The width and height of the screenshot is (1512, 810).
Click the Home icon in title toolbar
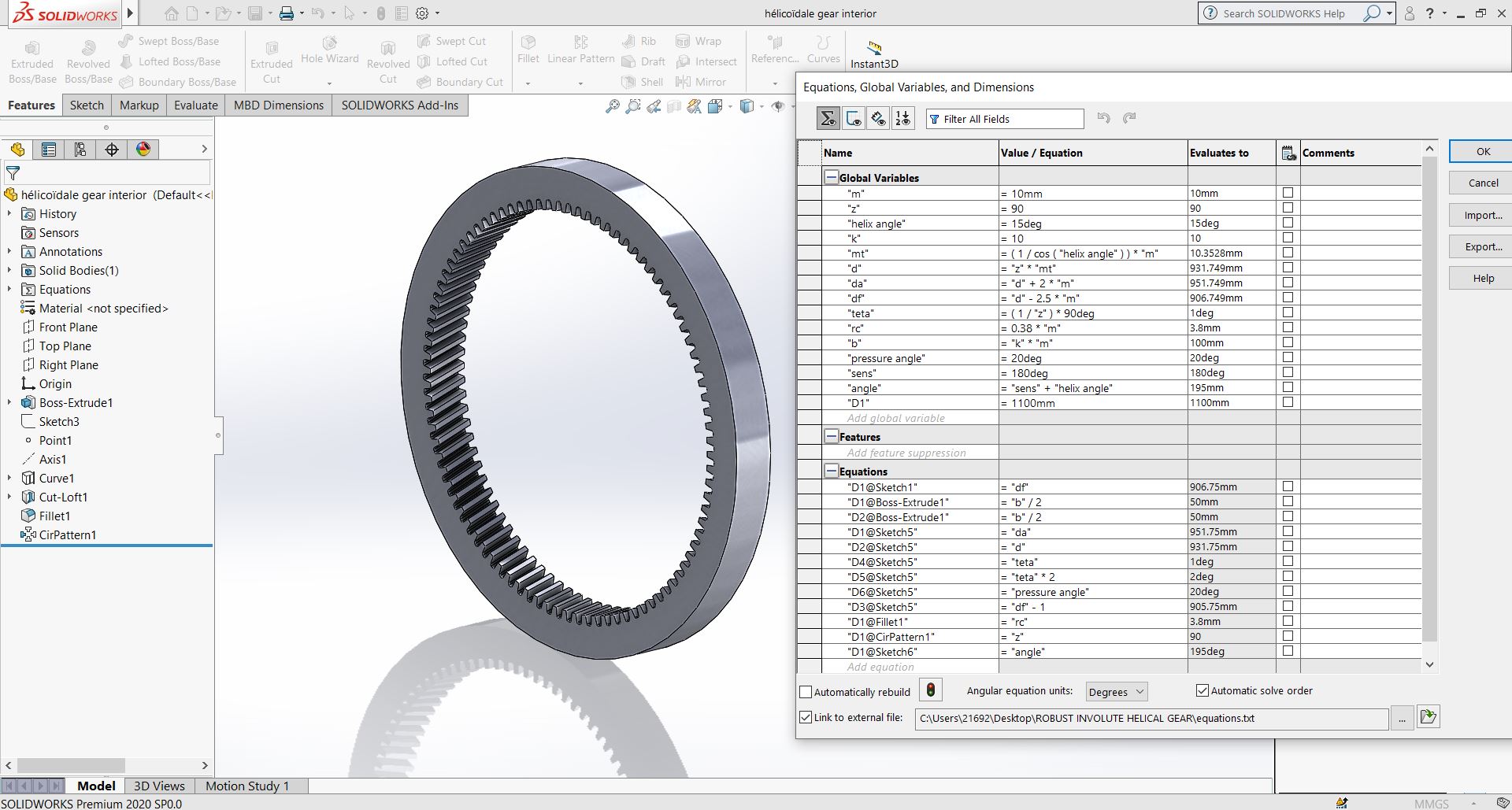[172, 13]
